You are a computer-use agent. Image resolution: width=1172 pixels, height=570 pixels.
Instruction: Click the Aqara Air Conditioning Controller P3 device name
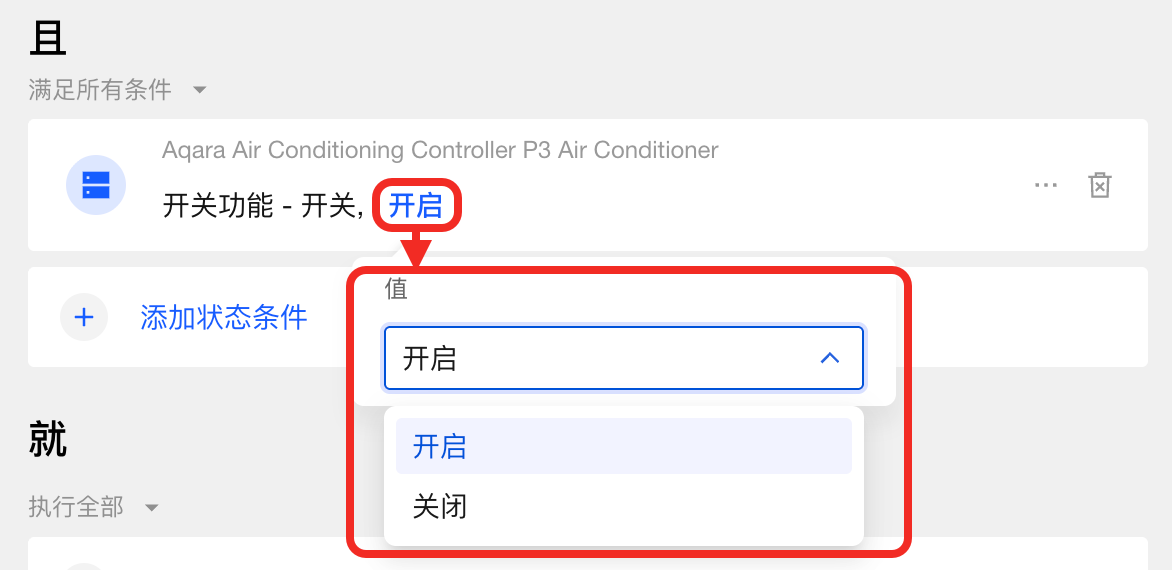[440, 150]
